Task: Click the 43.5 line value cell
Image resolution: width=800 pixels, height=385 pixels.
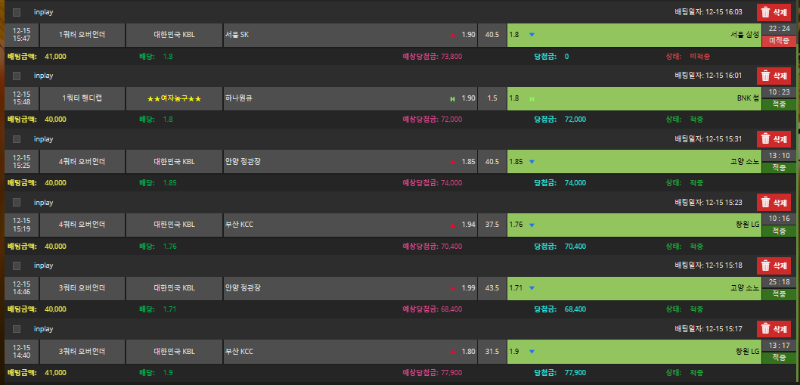Action: (x=492, y=288)
